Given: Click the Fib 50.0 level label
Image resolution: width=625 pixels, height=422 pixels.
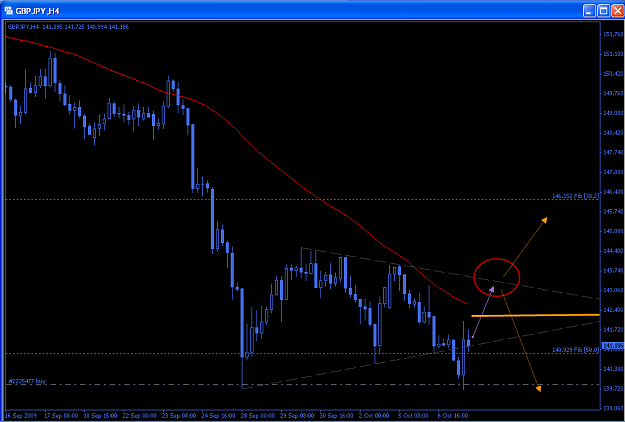Looking at the screenshot, I should click(576, 350).
